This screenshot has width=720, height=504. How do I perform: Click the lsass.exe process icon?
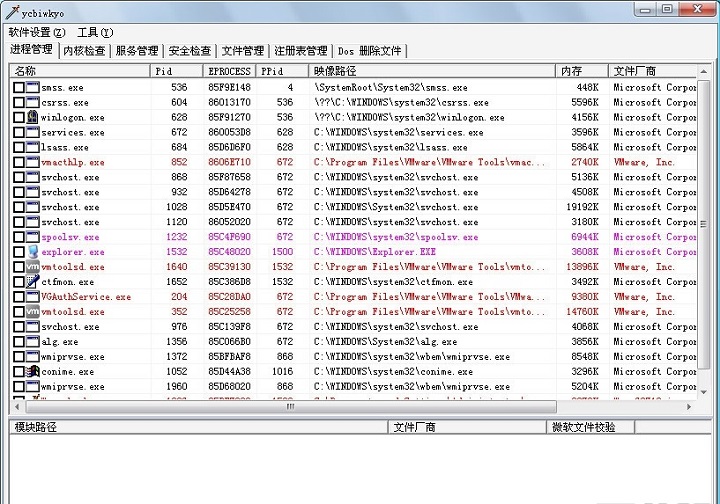tap(33, 147)
